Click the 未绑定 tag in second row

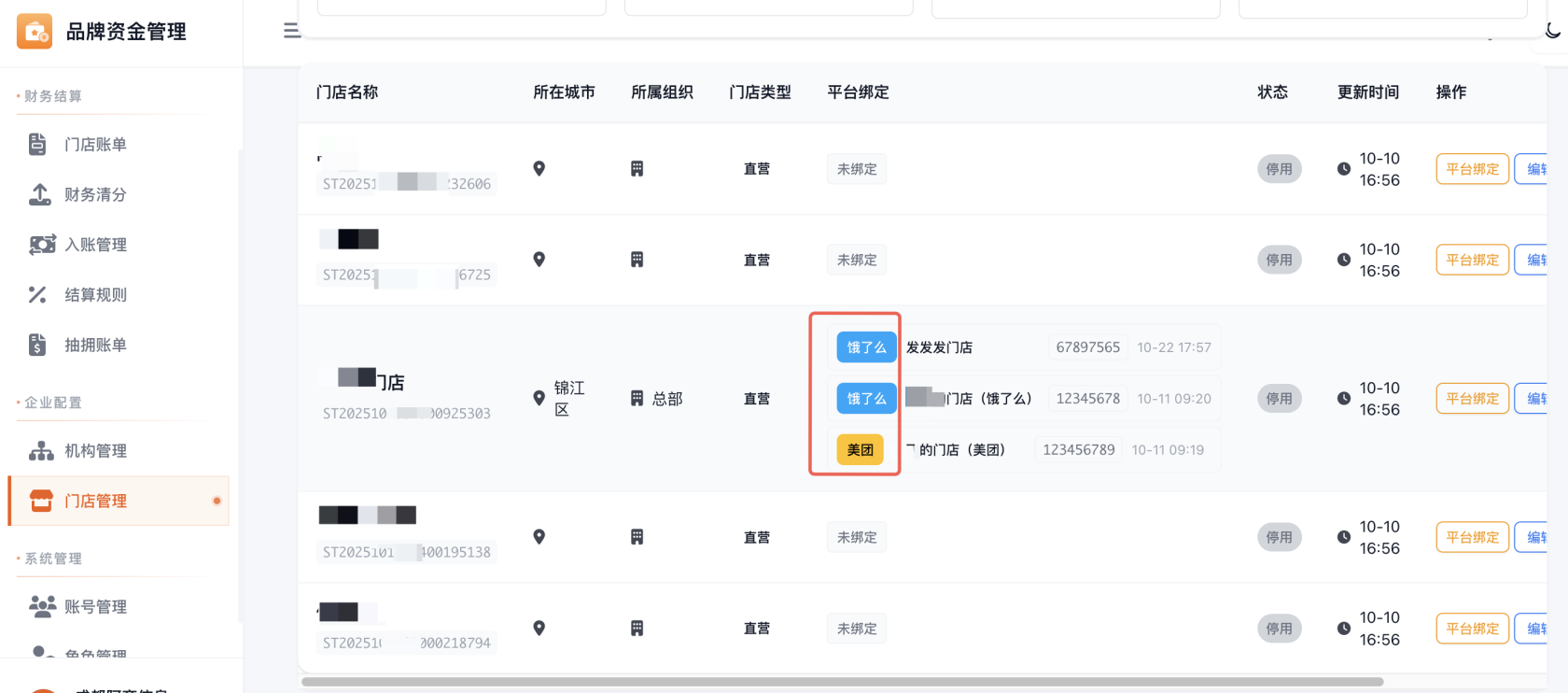click(856, 261)
